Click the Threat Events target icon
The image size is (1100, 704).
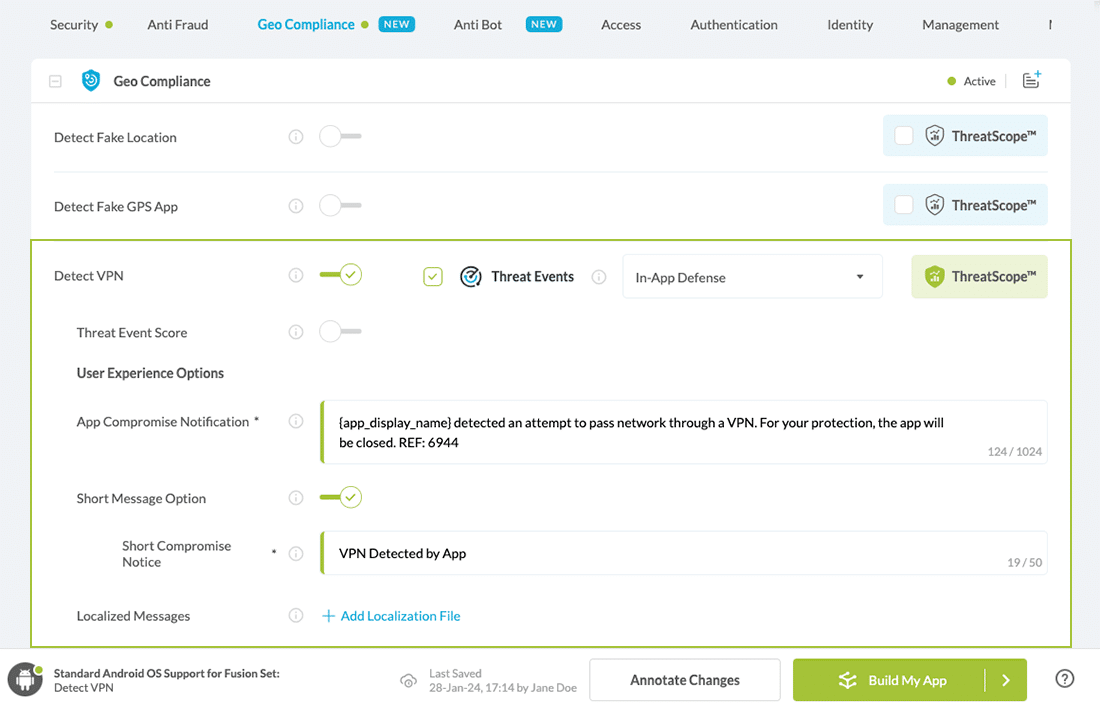tap(470, 276)
